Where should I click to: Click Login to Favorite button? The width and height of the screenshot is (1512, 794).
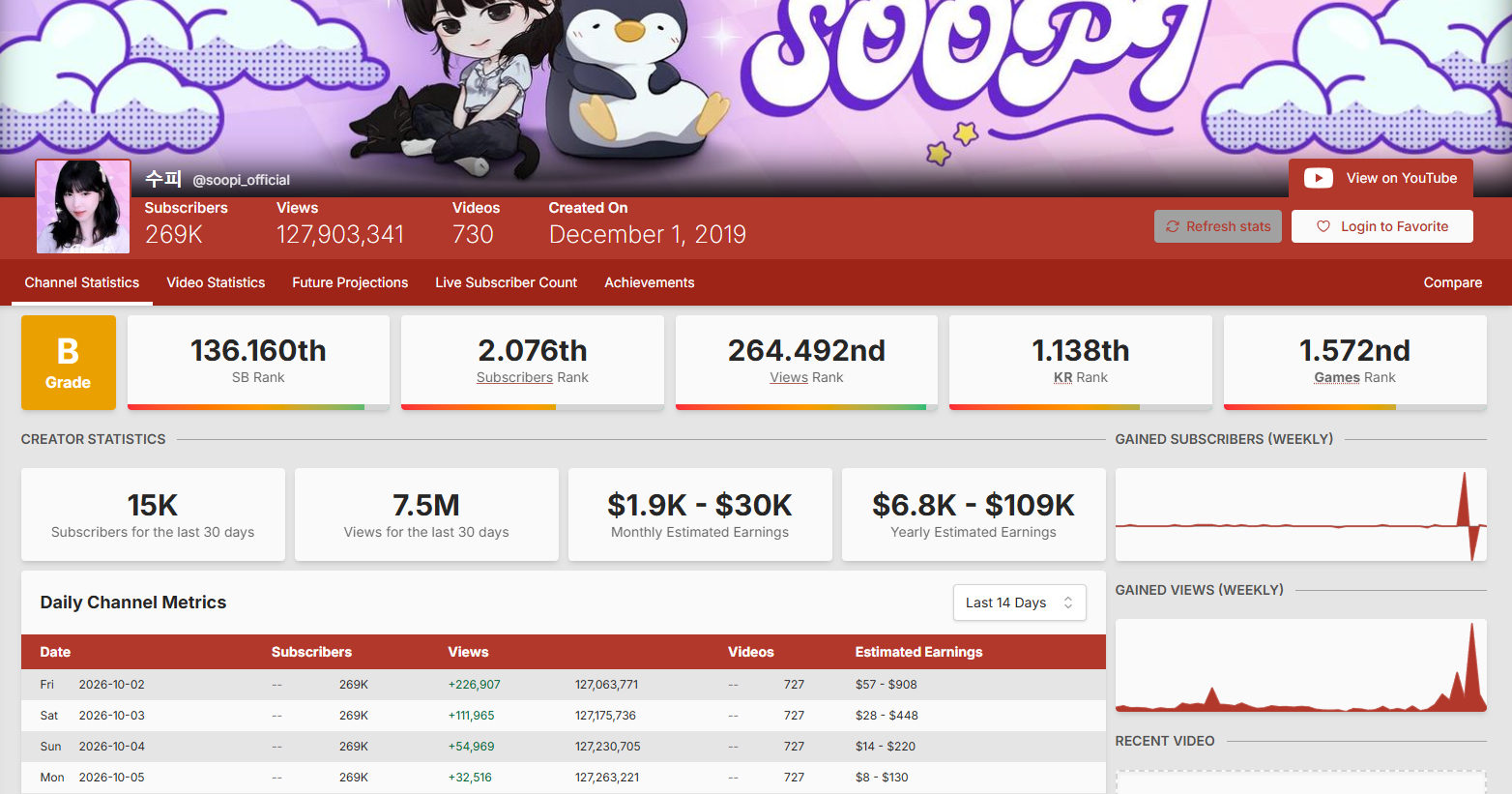(1382, 226)
